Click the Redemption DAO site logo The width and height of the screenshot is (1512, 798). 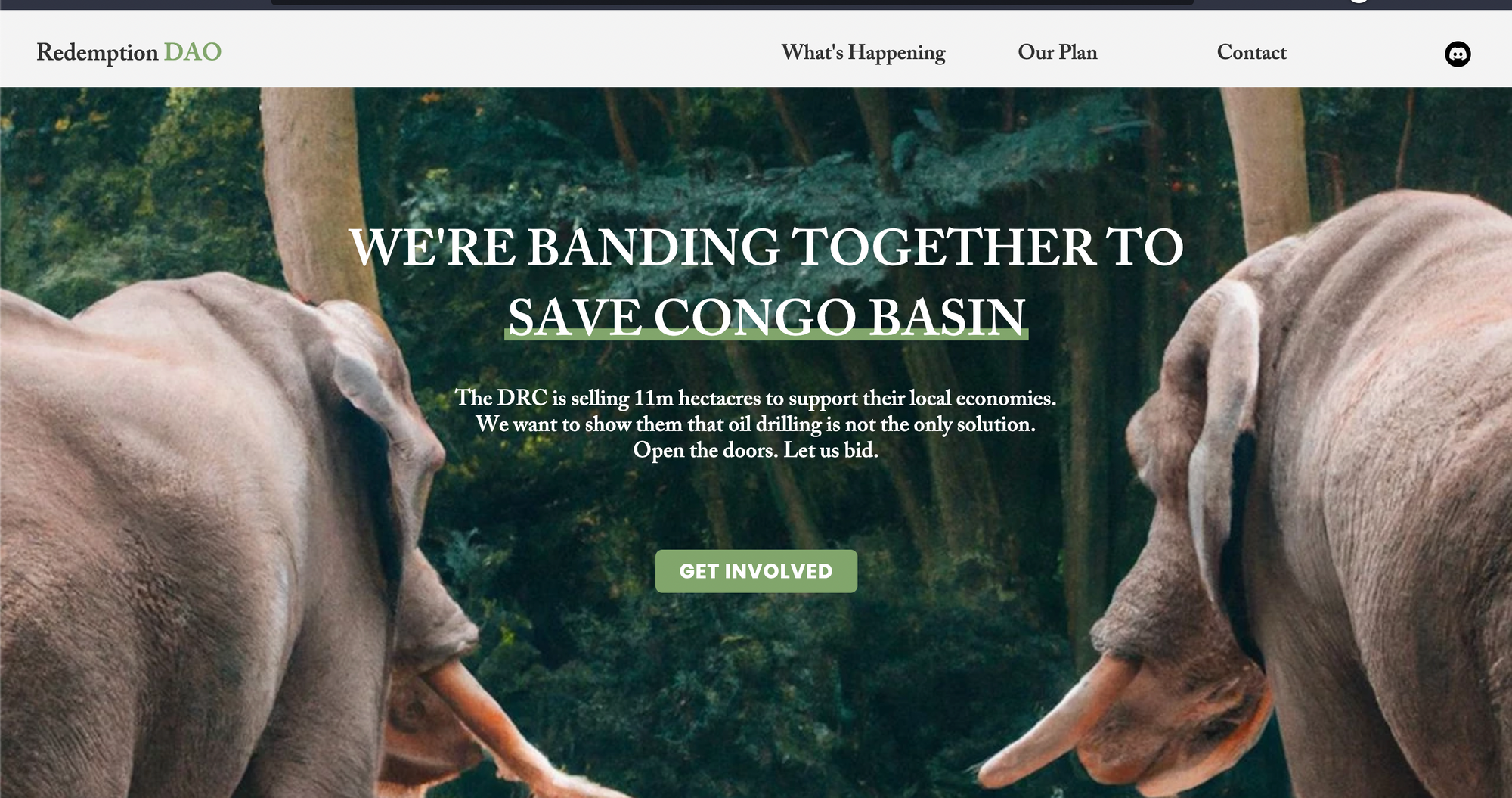pyautogui.click(x=129, y=52)
